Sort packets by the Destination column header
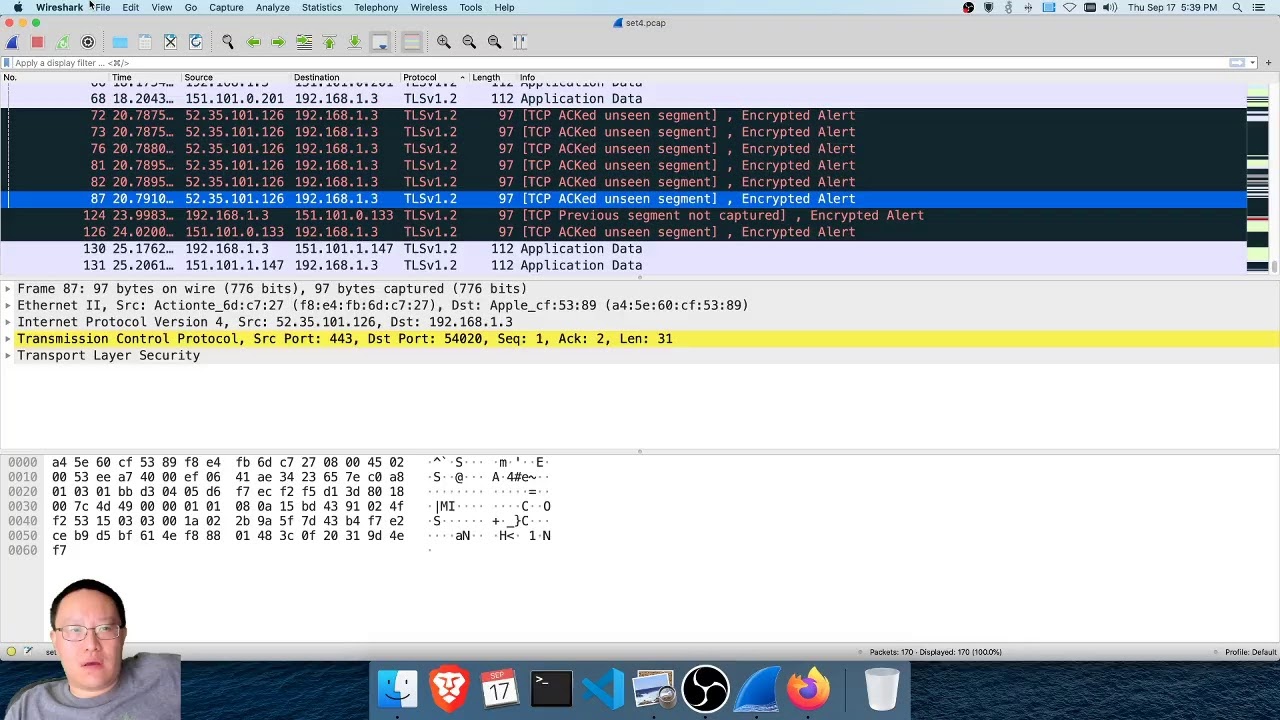Screen dimensions: 1280x720 pos(345,77)
